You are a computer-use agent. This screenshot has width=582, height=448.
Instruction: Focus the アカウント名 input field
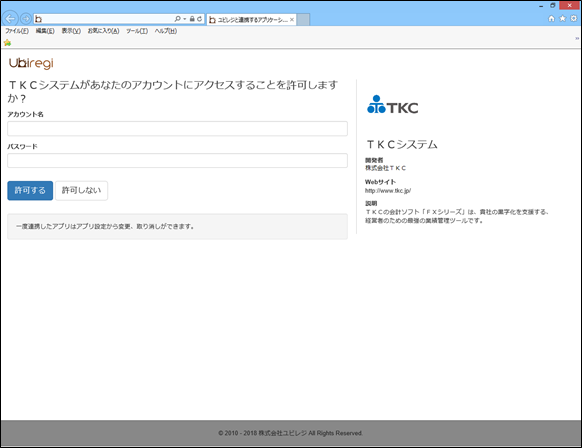click(x=177, y=128)
